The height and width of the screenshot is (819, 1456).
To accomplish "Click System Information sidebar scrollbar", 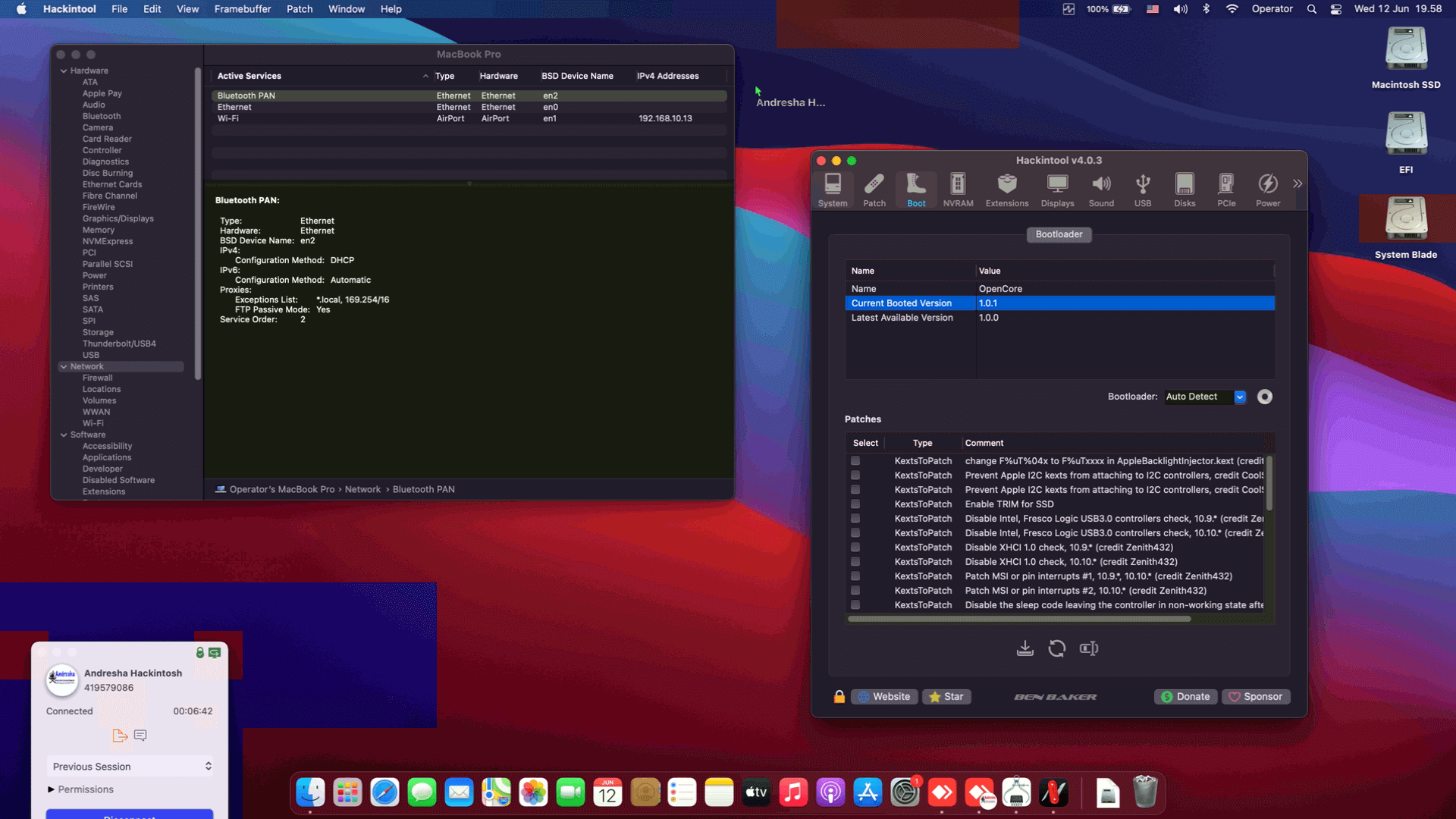I will click(197, 224).
